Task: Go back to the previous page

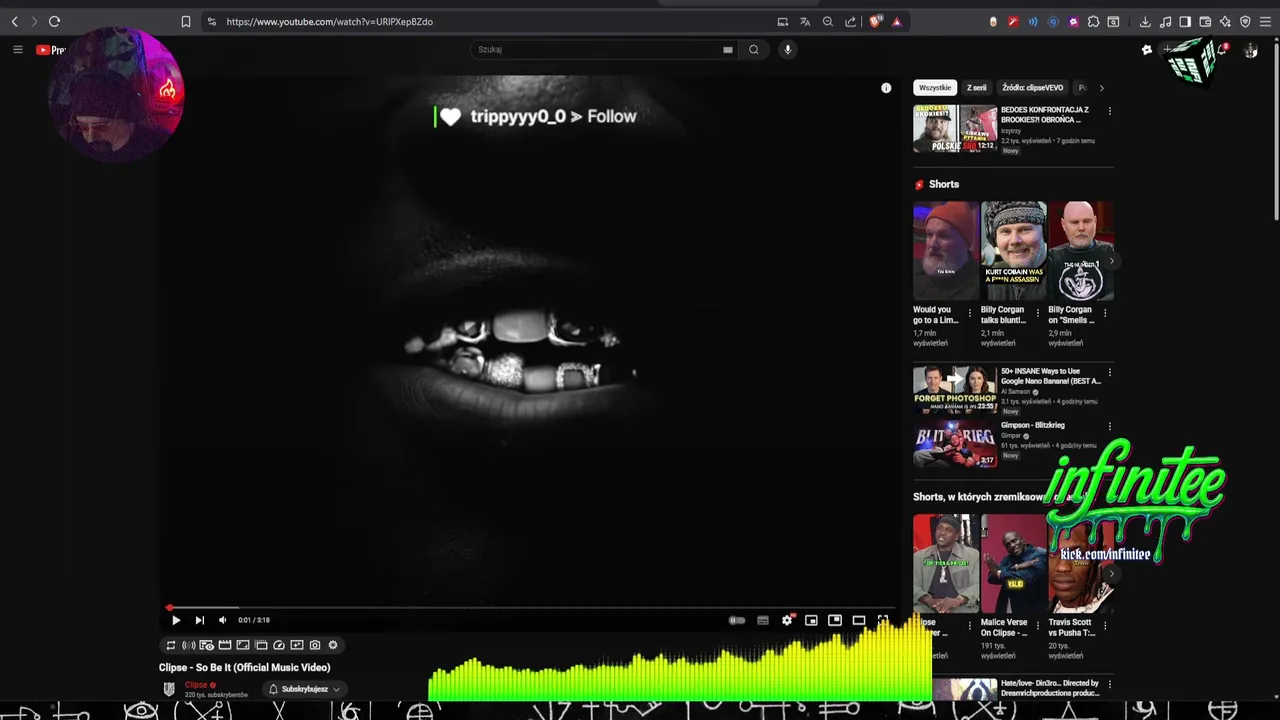Action: [14, 21]
